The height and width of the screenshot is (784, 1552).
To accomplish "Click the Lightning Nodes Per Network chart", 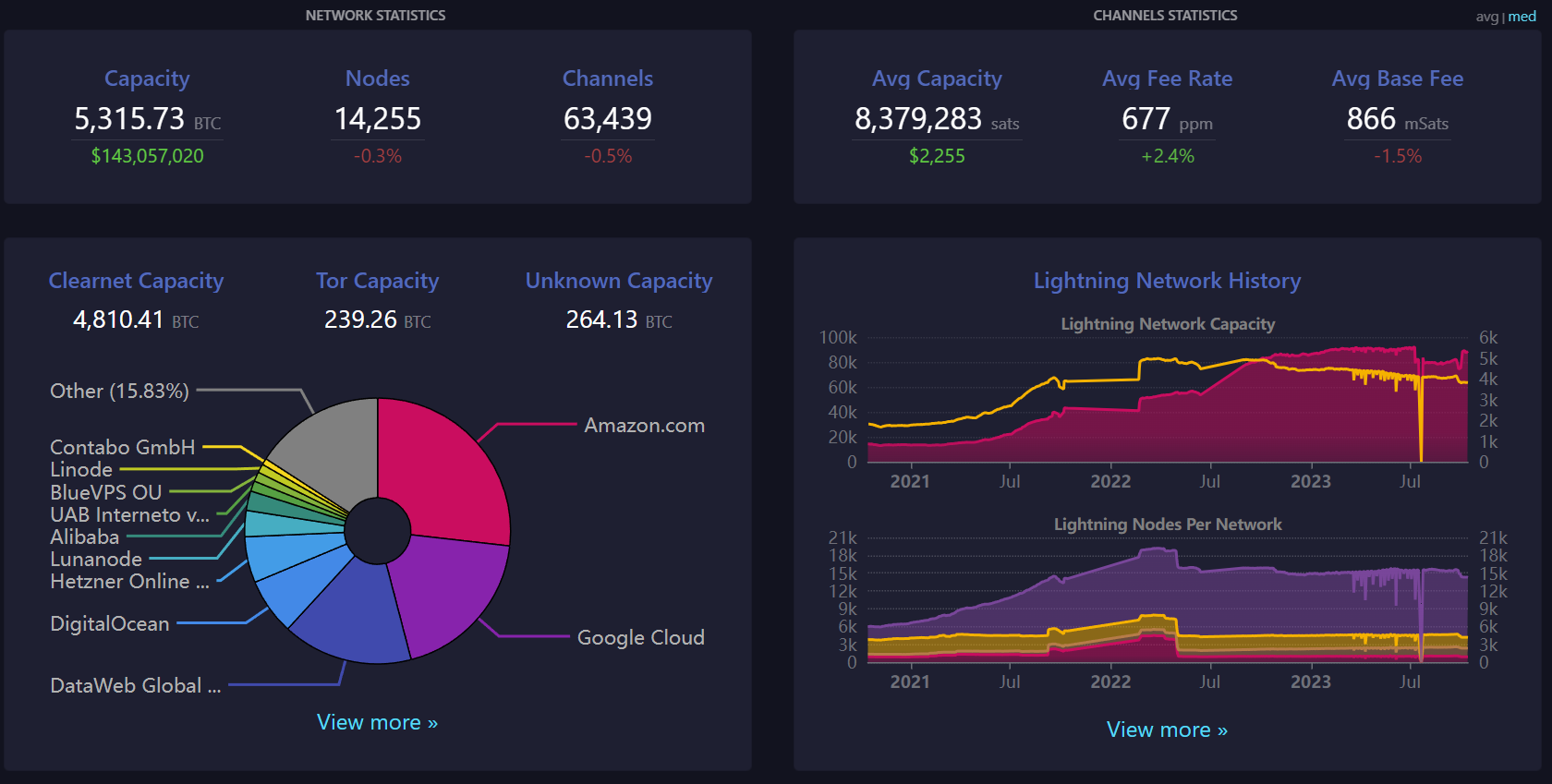I will coord(1167,600).
